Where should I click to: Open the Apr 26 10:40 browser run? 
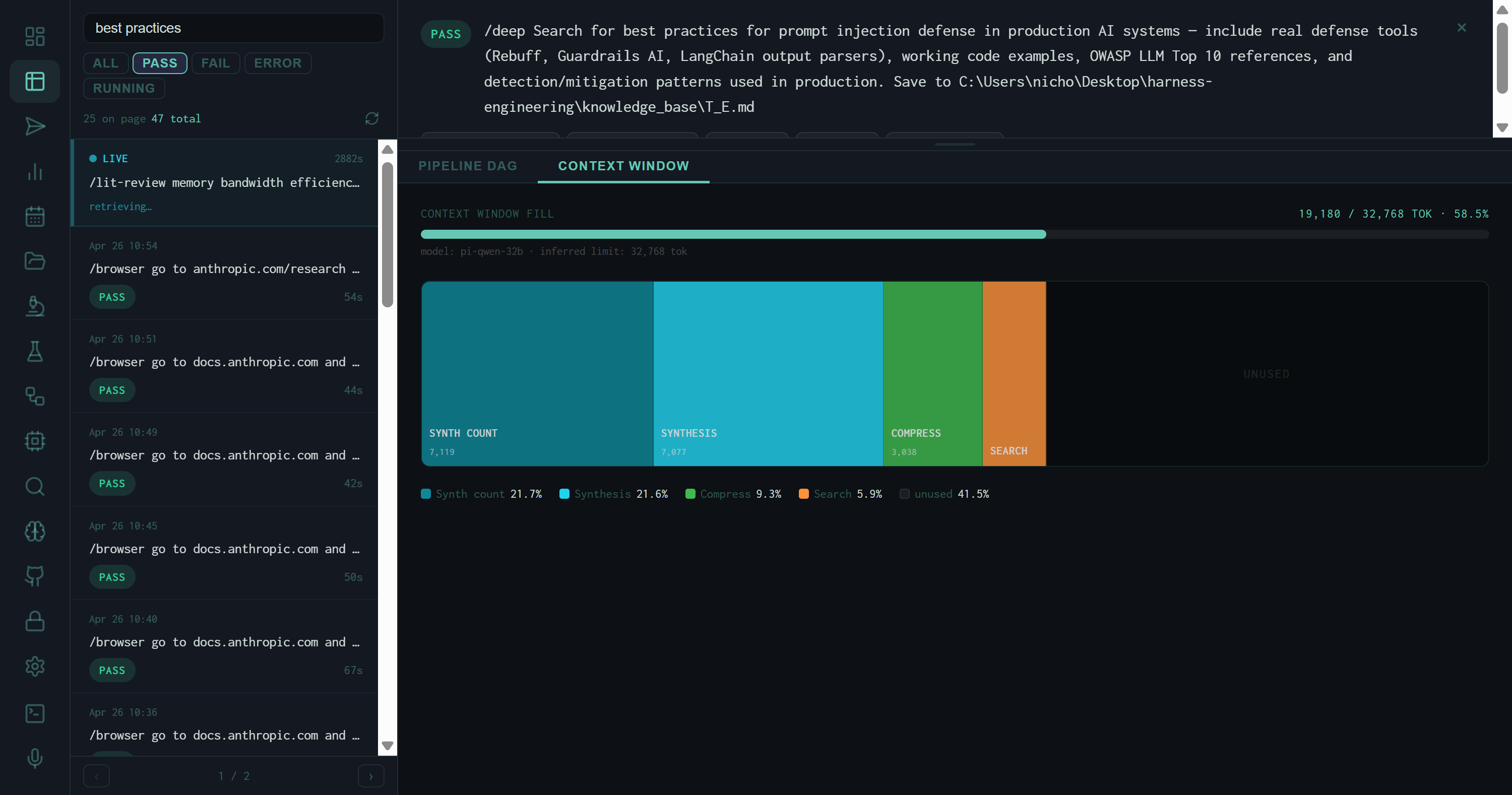coord(225,646)
